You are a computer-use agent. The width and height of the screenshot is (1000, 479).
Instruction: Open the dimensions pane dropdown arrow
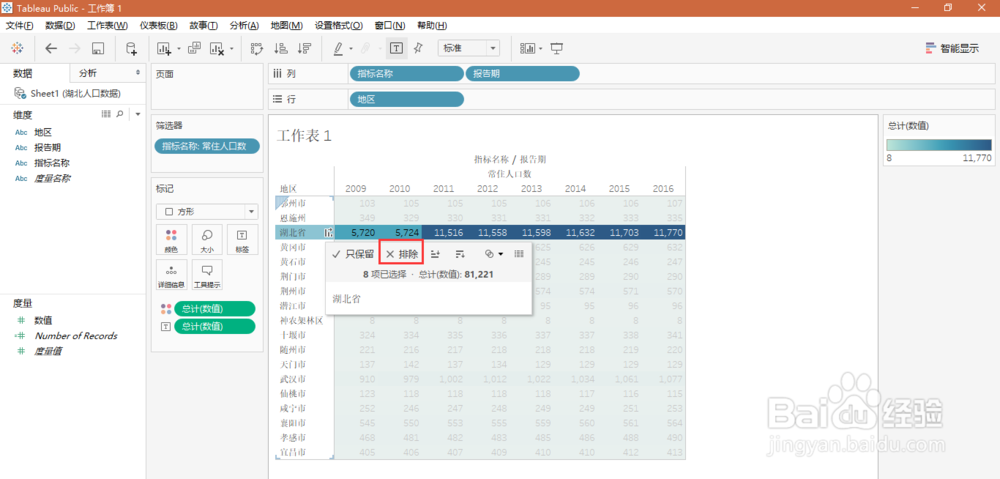coord(138,114)
